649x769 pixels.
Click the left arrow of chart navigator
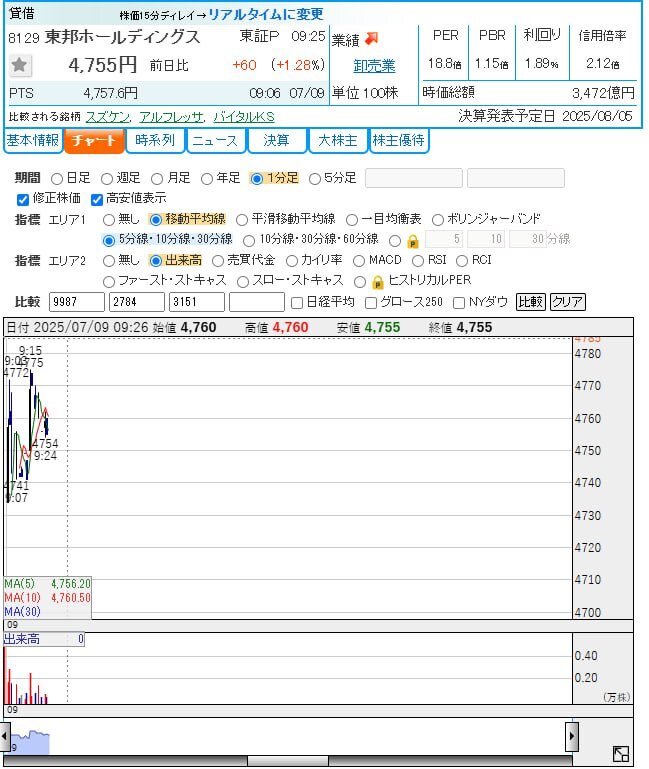click(4, 736)
